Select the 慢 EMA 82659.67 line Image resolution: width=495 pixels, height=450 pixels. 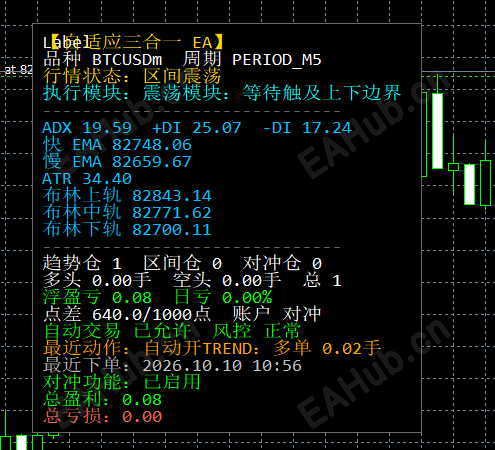[117, 162]
